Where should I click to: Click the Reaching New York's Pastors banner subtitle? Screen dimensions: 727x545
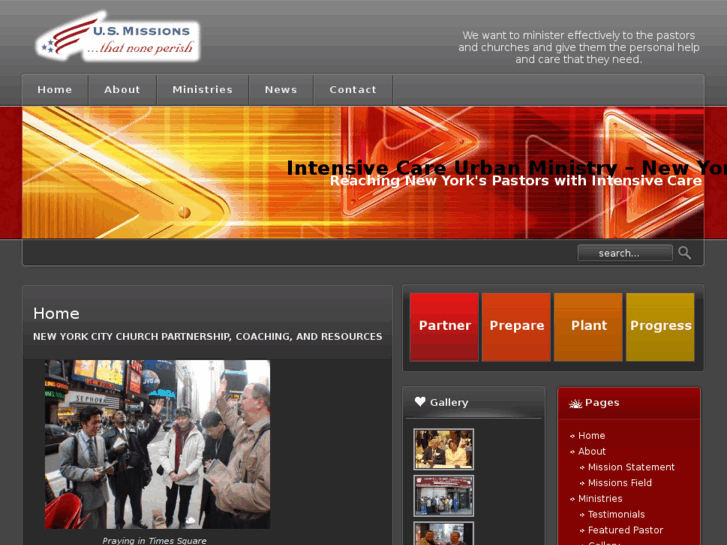[x=516, y=180]
